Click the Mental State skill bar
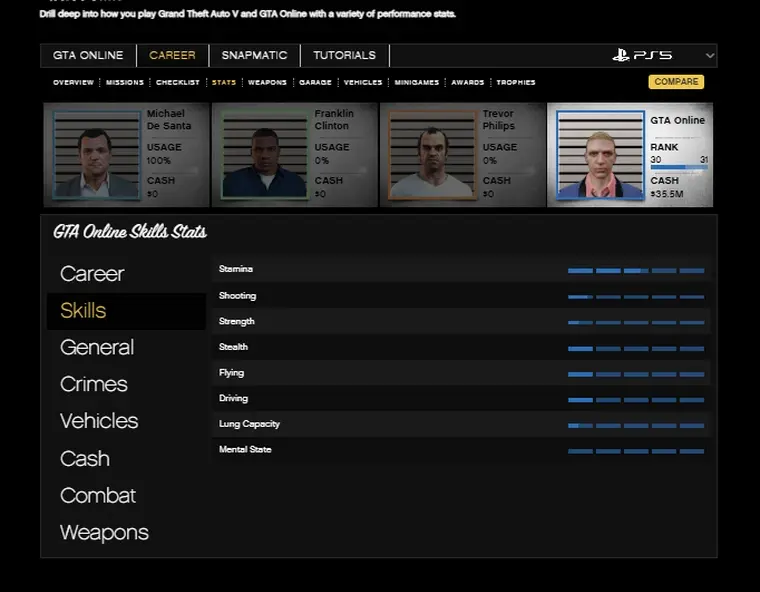 click(x=636, y=451)
